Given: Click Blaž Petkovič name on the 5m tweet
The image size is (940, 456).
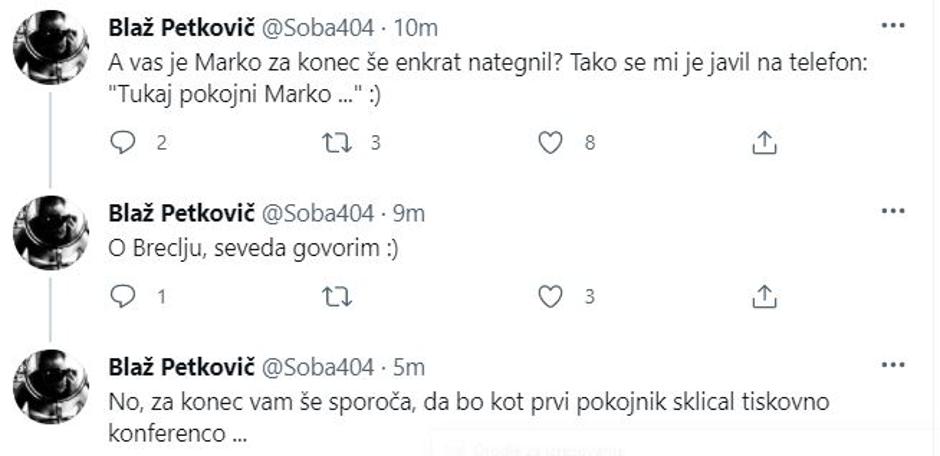Looking at the screenshot, I should [180, 366].
